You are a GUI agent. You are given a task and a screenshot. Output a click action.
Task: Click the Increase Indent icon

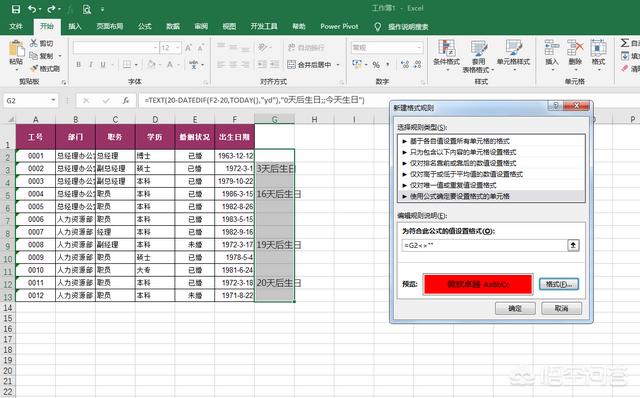[275, 64]
